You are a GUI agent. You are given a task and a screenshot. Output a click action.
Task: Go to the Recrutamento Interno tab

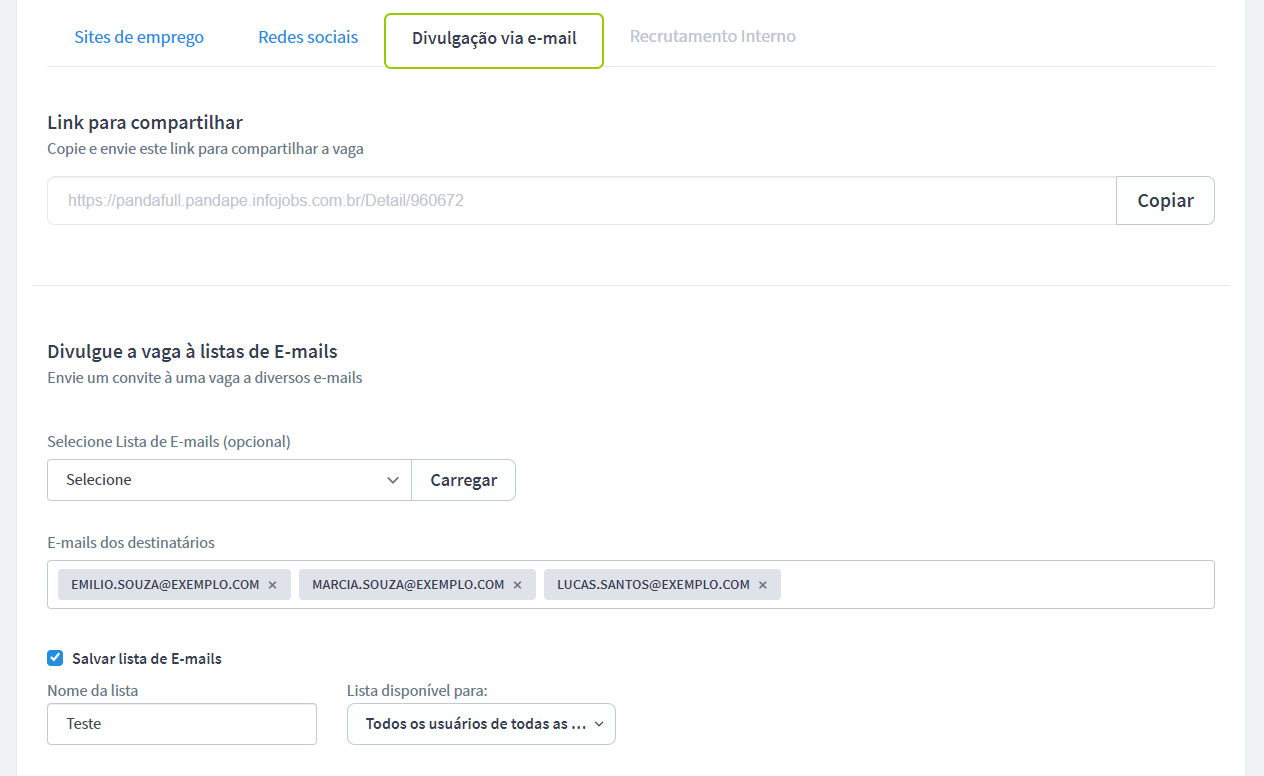713,37
